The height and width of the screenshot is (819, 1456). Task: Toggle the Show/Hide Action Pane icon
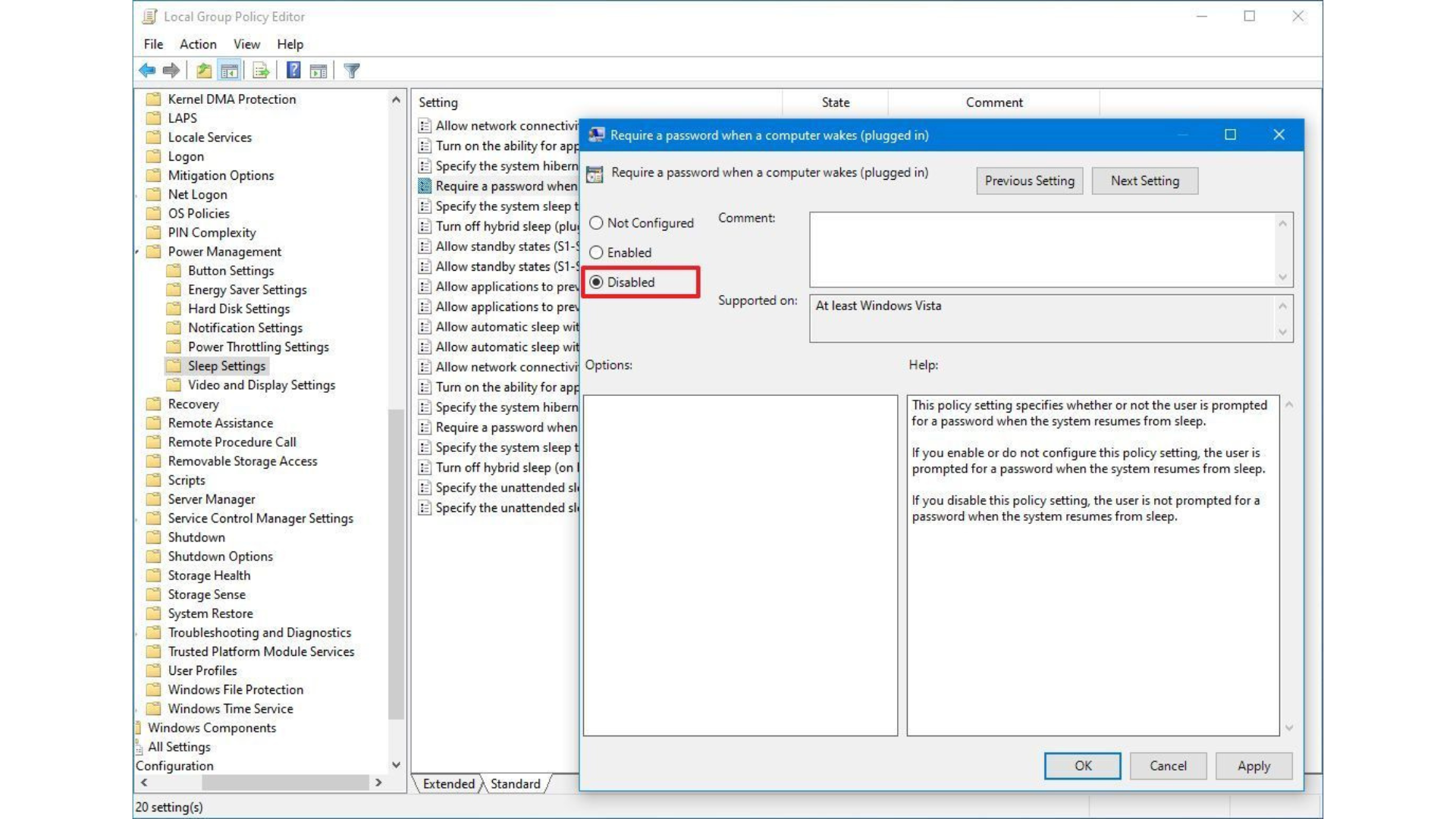click(318, 71)
